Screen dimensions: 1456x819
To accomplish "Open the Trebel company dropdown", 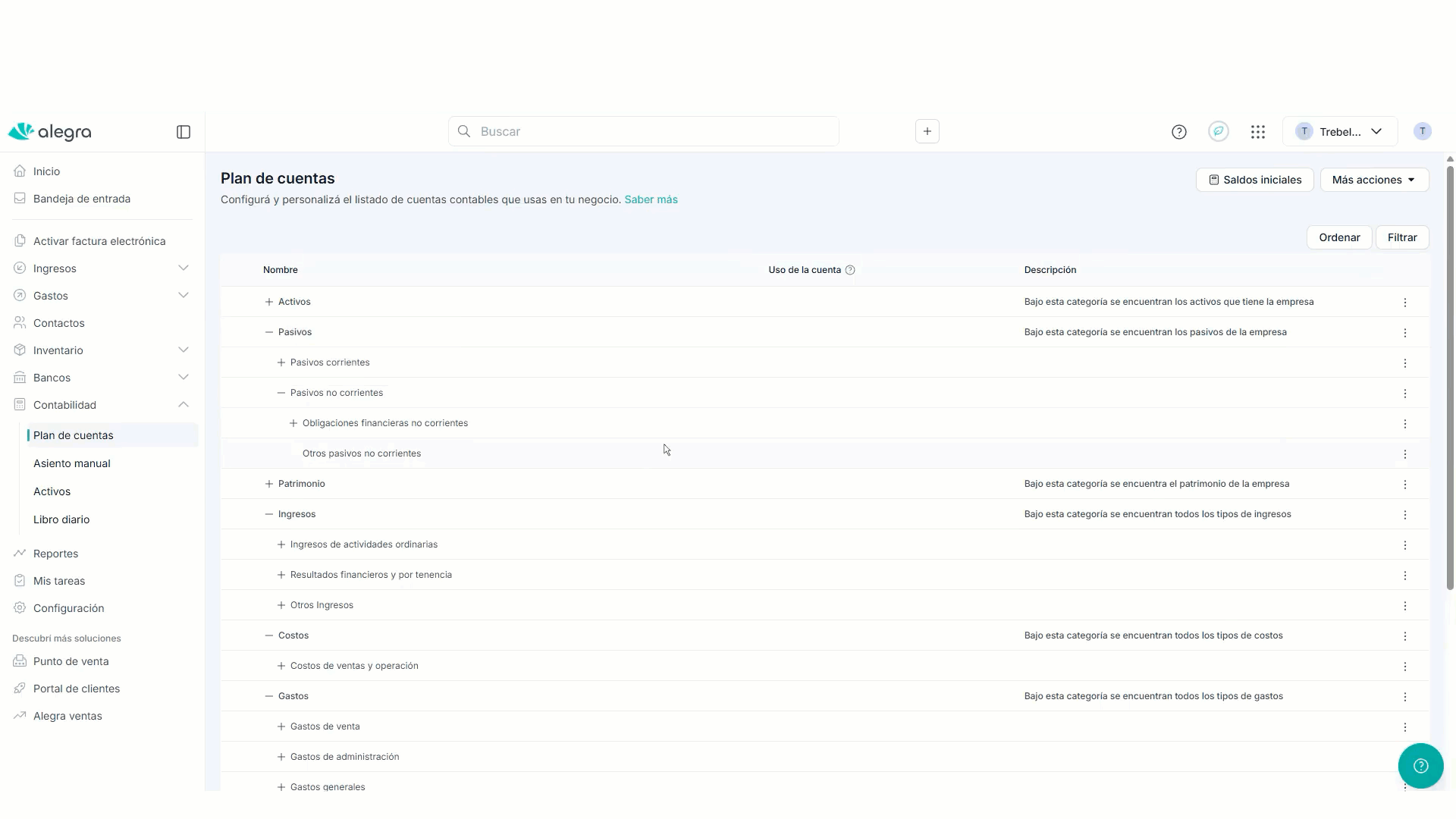I will coord(1339,131).
